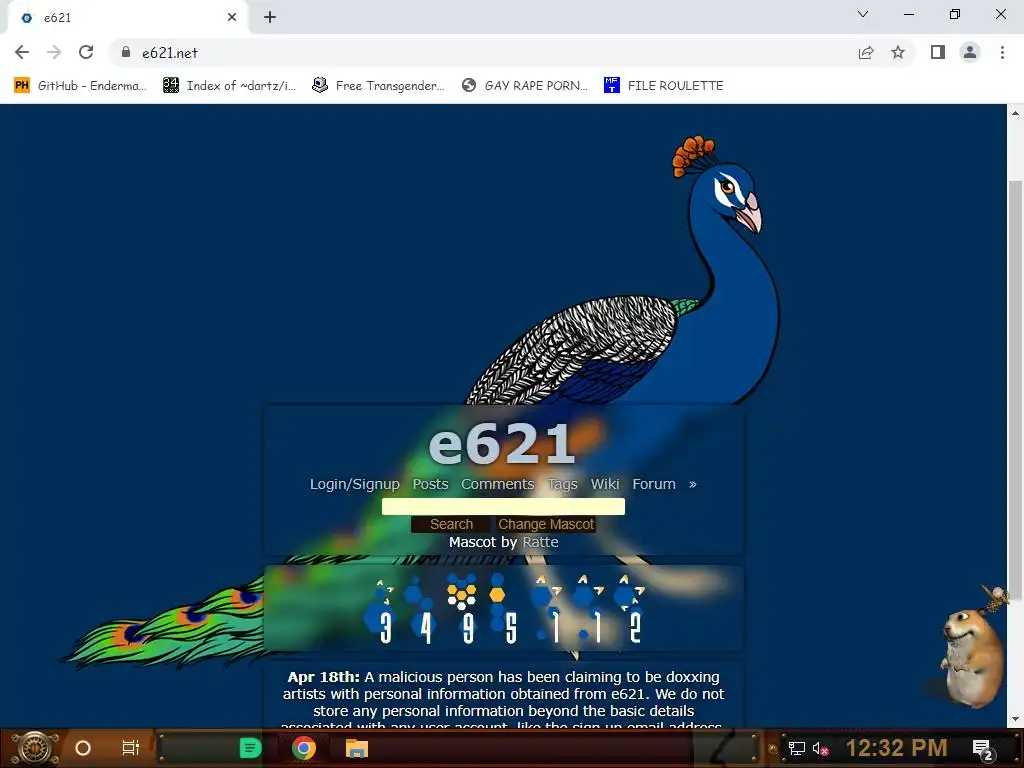The height and width of the screenshot is (768, 1024).
Task: Click scrollbar up arrow
Action: 1015,113
